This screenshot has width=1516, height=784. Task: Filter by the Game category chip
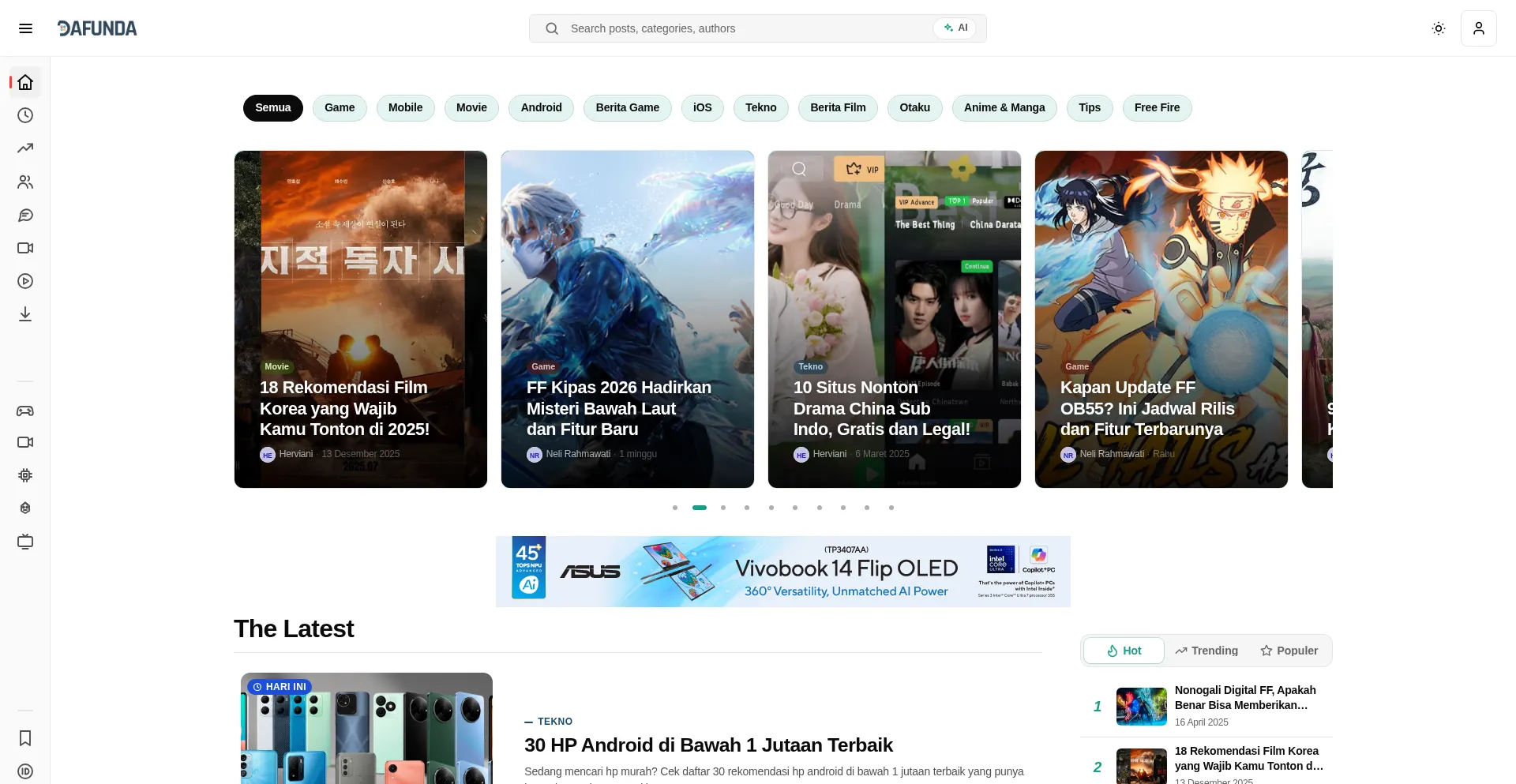pyautogui.click(x=340, y=108)
